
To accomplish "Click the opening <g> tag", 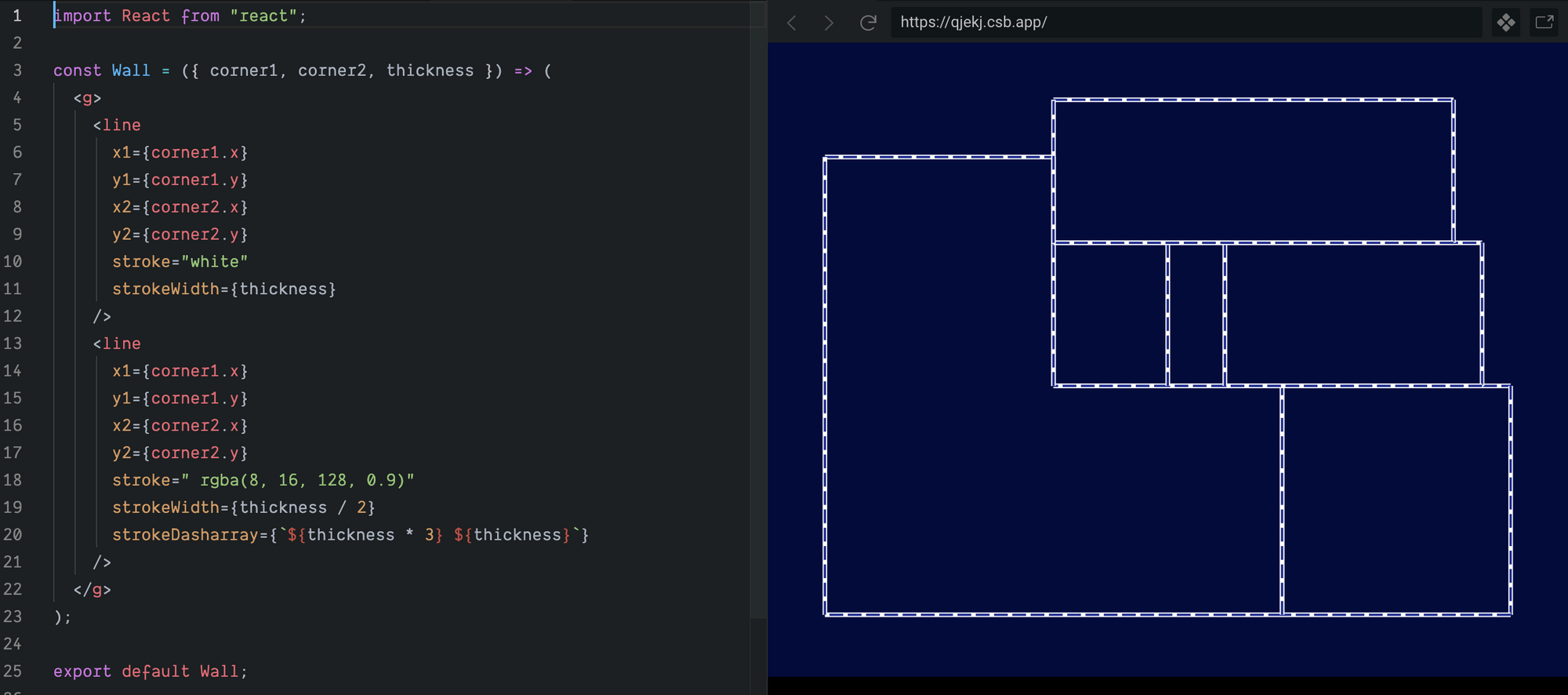I will click(x=87, y=98).
